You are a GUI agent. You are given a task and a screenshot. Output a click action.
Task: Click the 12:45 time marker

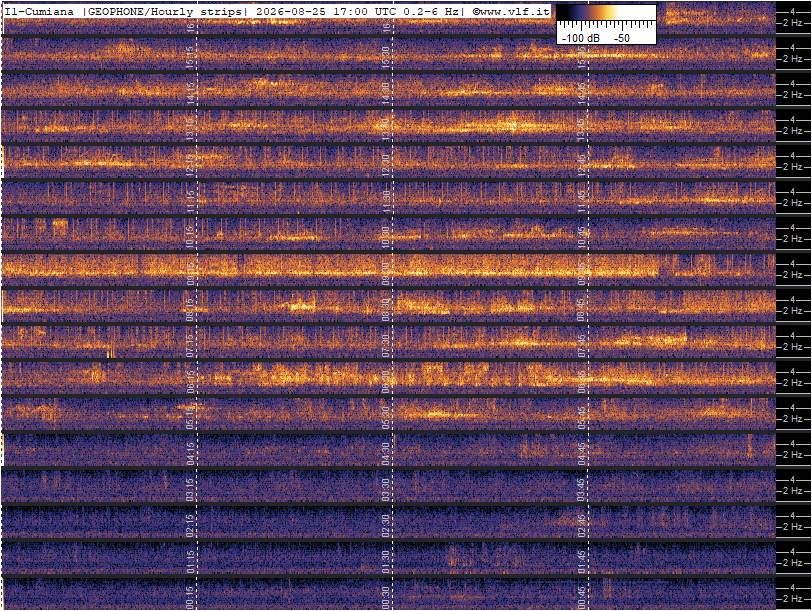(582, 165)
